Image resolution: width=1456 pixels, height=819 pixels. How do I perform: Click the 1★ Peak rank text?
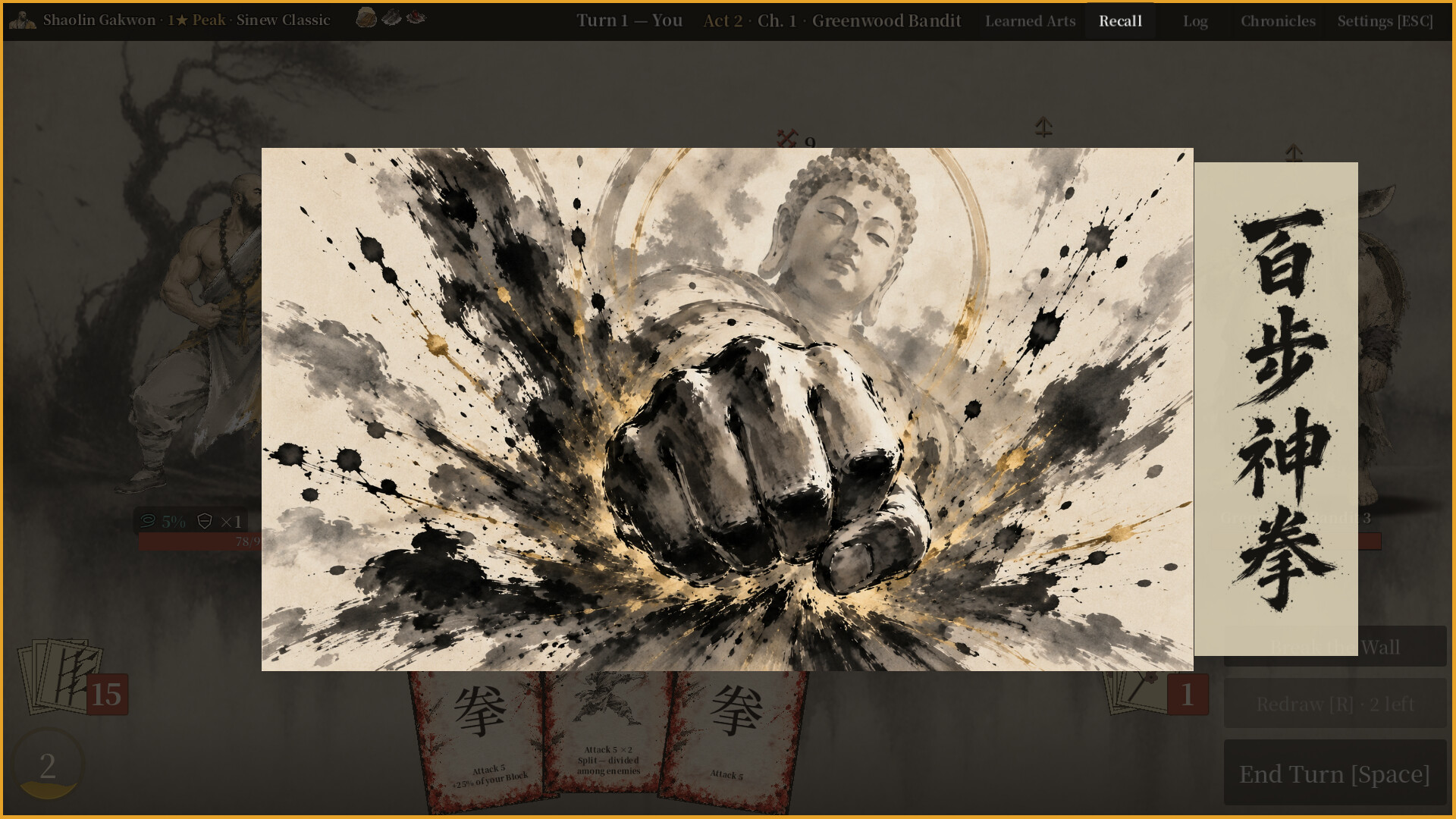click(x=196, y=20)
